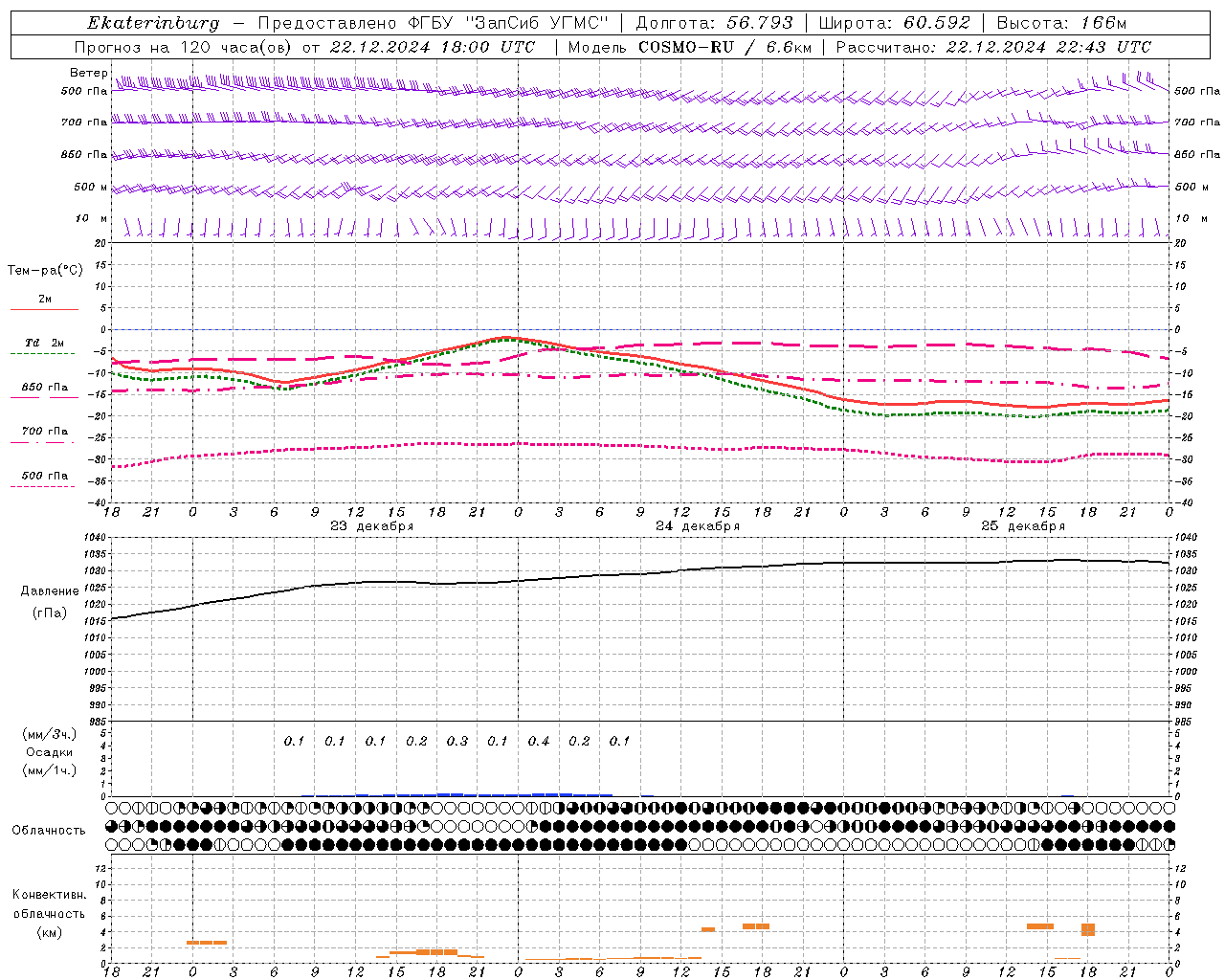
Task: Click the "24 декабря" date label
Action: pos(698,525)
